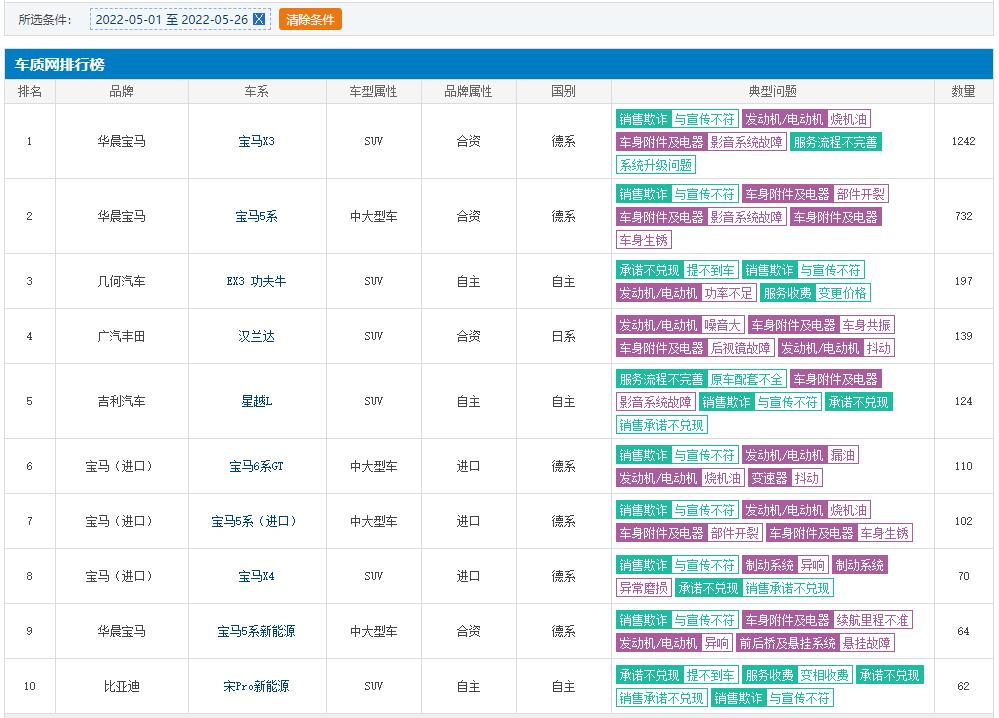Open the 宋Pro新能源 series link
Screen dimensions: 999x718
pyautogui.click(x=256, y=686)
